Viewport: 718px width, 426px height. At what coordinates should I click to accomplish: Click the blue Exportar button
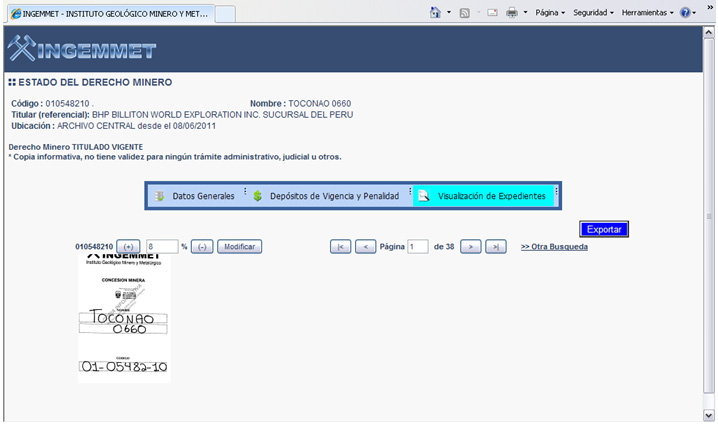coord(604,229)
